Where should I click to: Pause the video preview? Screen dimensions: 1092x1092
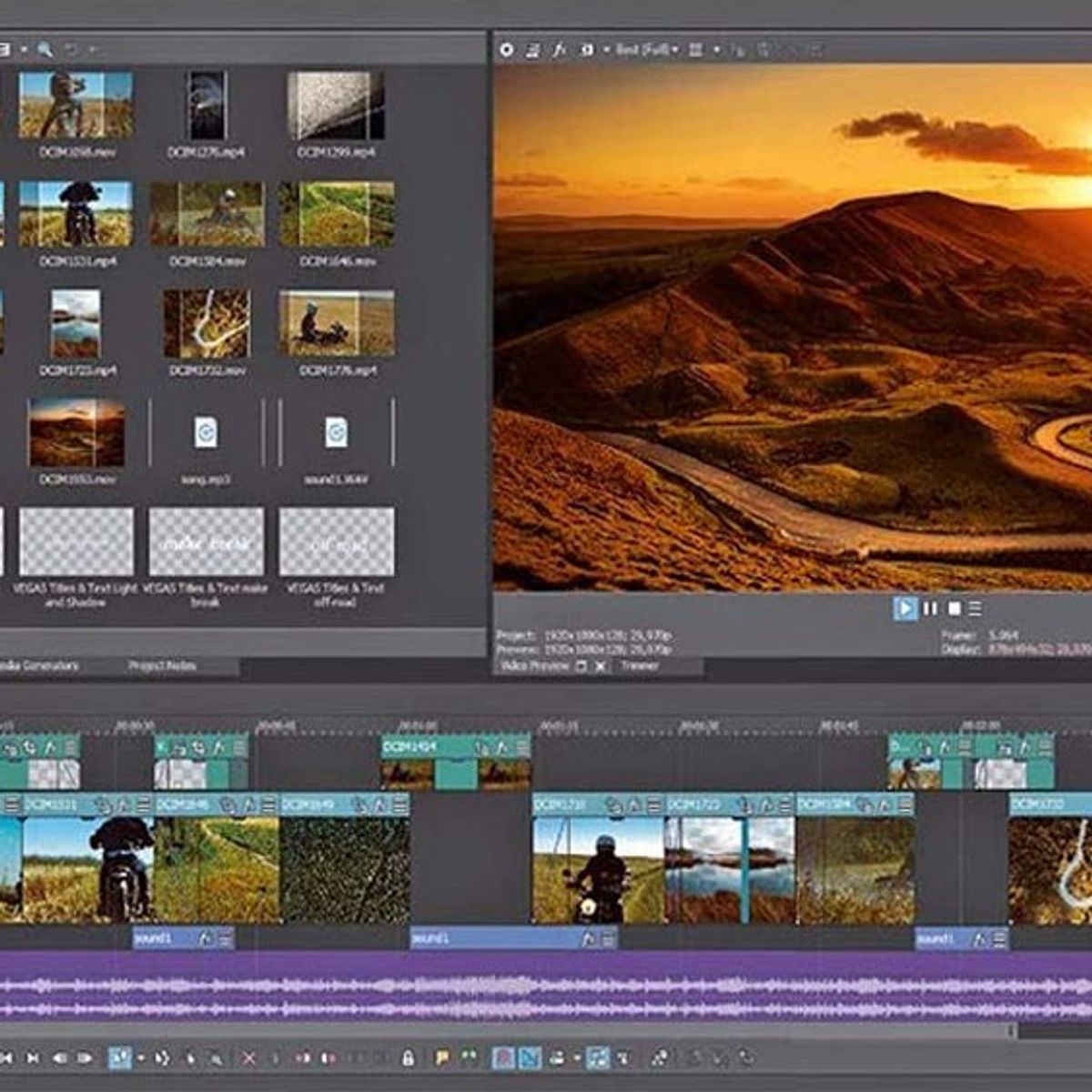click(929, 608)
